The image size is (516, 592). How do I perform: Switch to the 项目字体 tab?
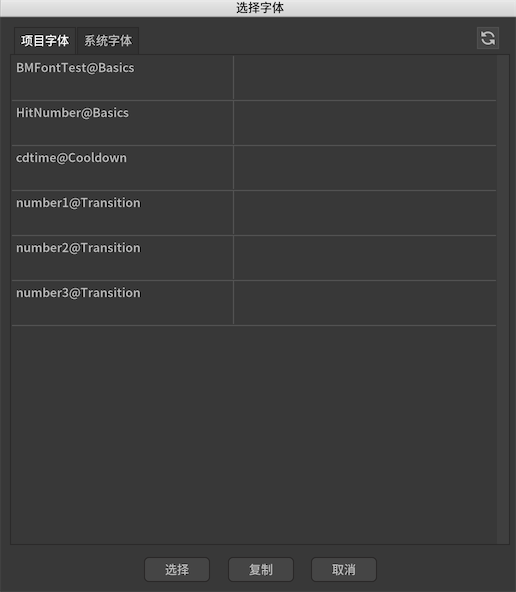(x=45, y=40)
